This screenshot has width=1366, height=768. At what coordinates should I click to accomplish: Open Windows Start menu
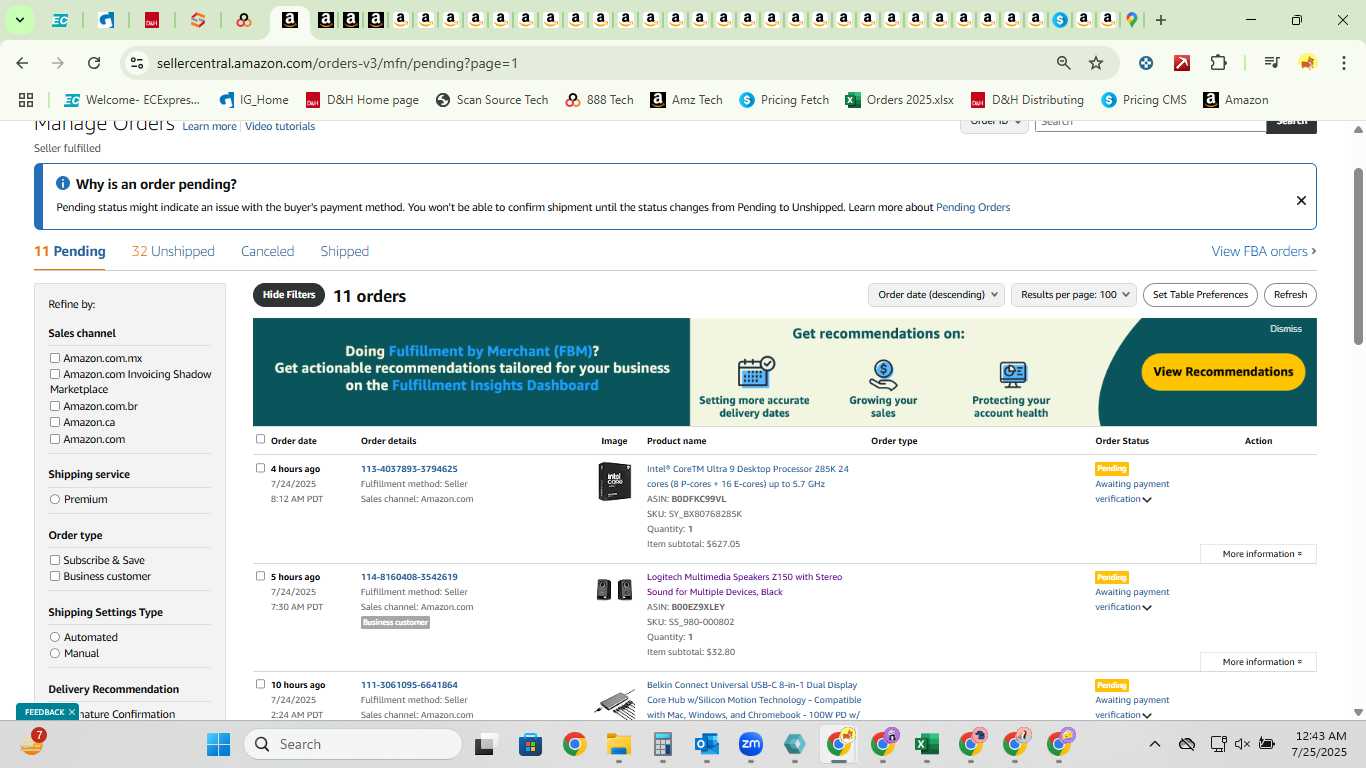pos(218,744)
